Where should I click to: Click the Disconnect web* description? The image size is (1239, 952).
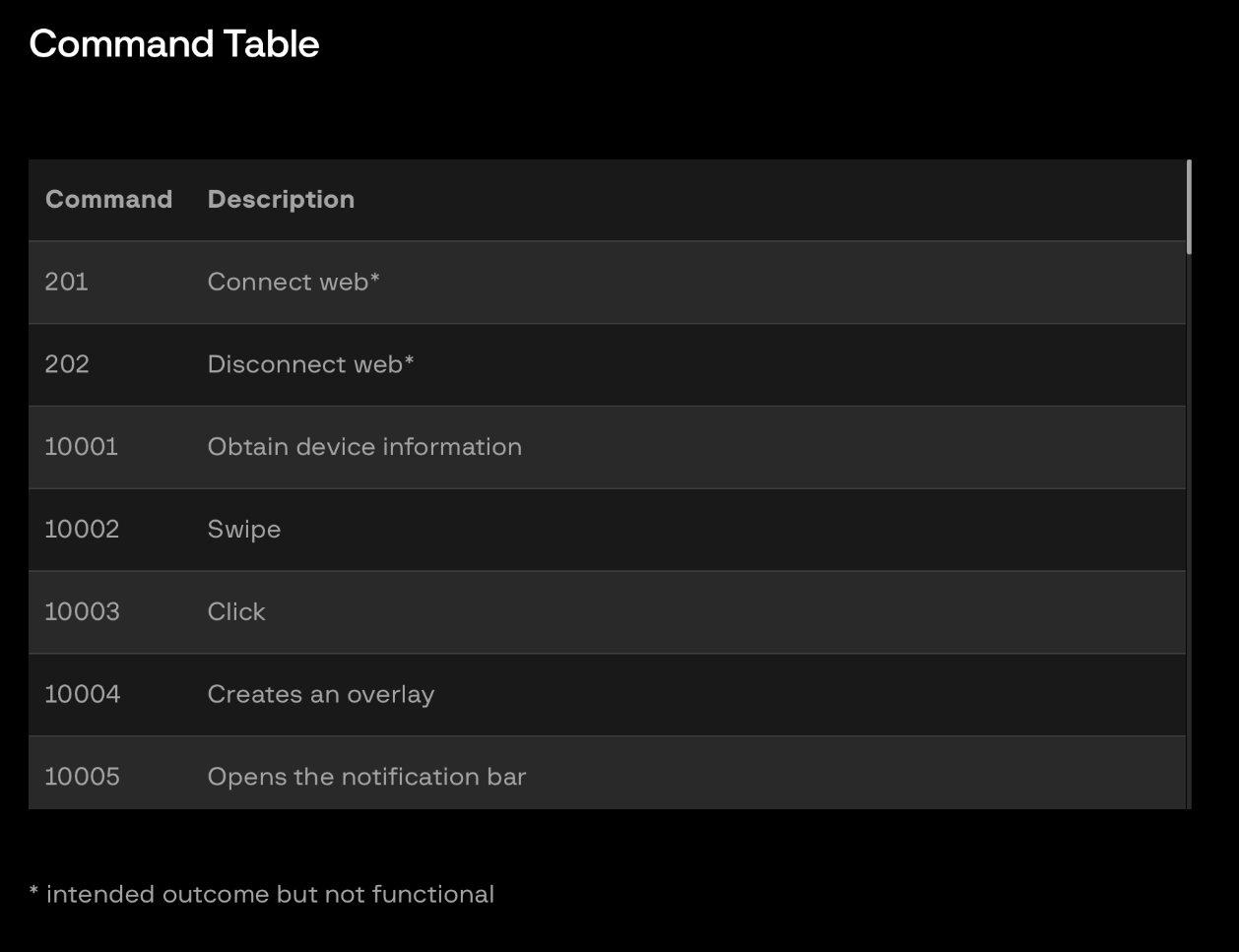pyautogui.click(x=310, y=364)
